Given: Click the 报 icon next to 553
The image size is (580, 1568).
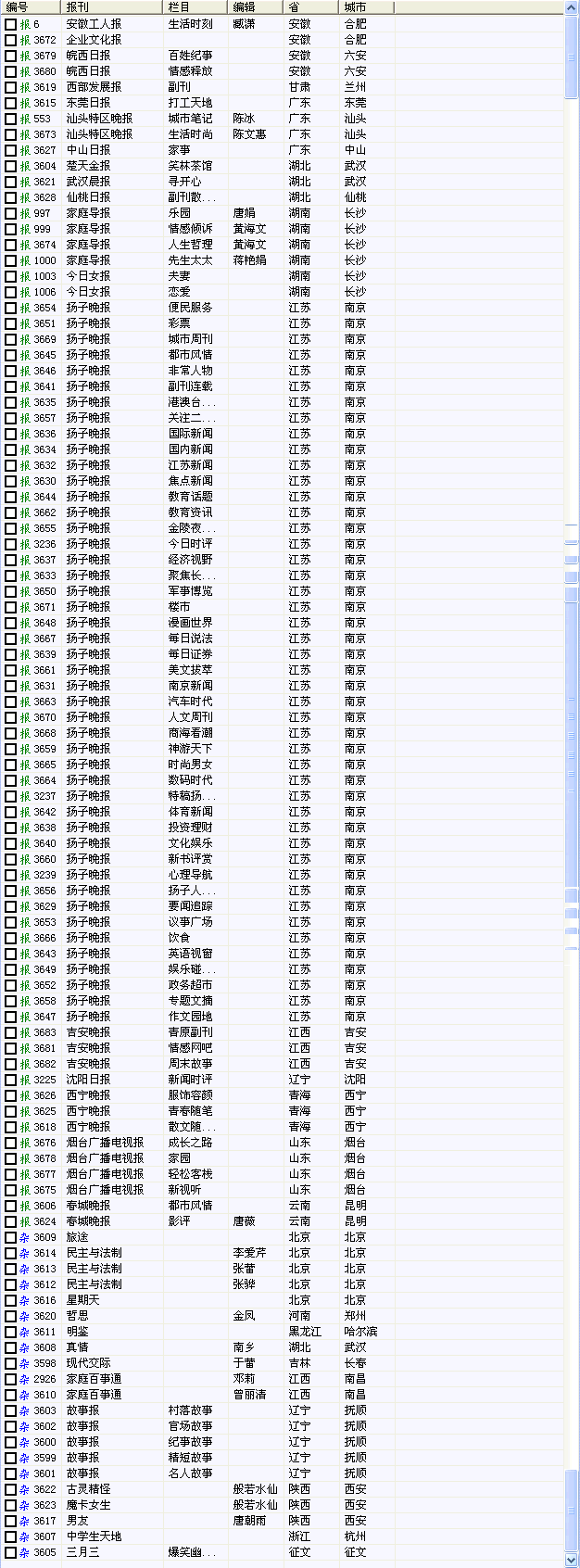Looking at the screenshot, I should click(x=25, y=119).
